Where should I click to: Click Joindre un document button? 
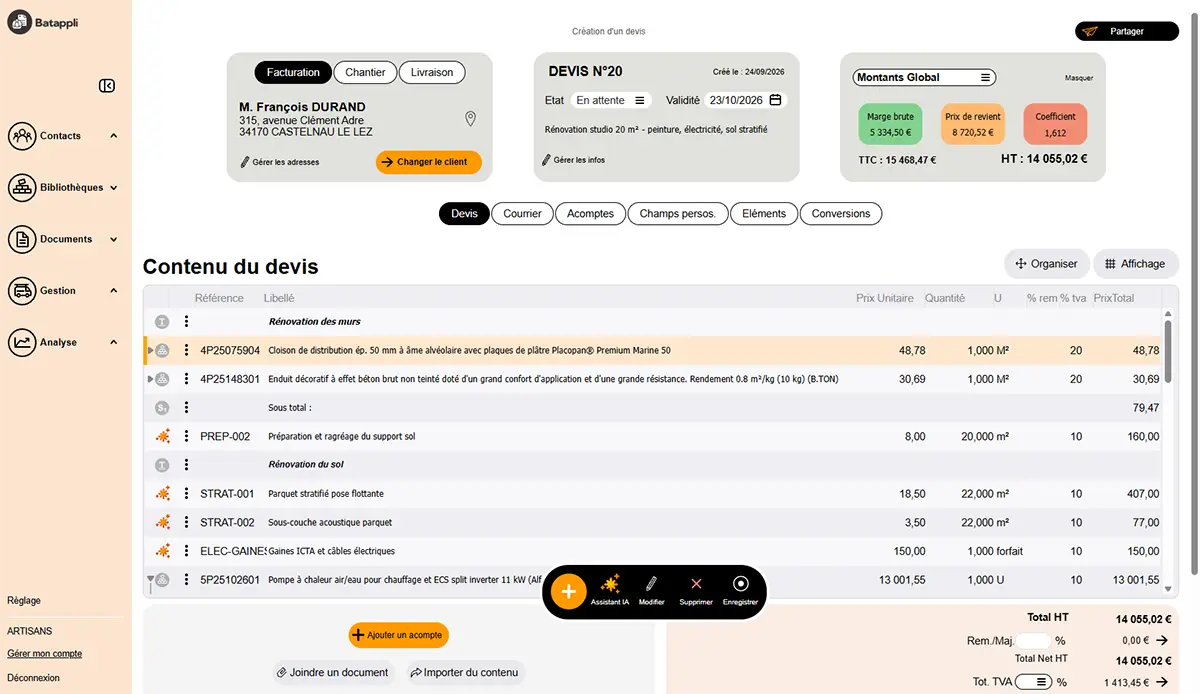[332, 673]
